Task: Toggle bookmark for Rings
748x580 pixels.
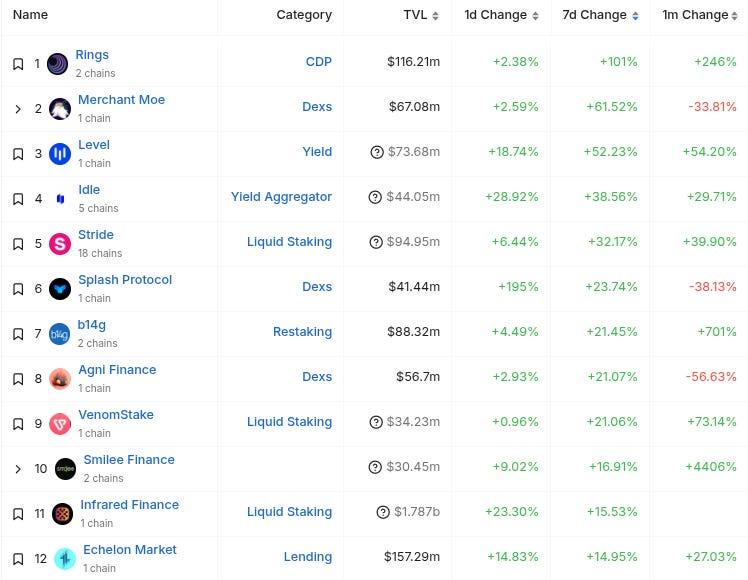Action: click(x=18, y=64)
